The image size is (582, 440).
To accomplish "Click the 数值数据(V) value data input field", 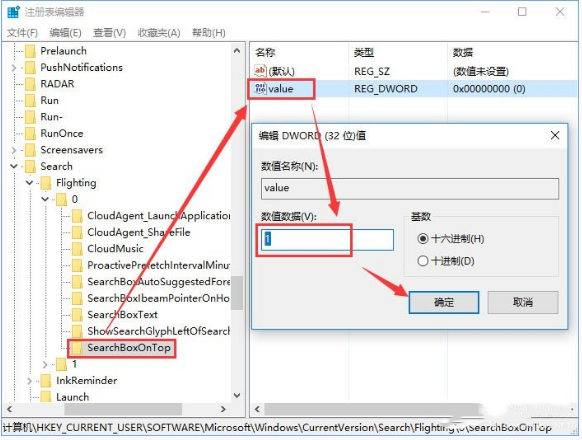I will click(327, 239).
